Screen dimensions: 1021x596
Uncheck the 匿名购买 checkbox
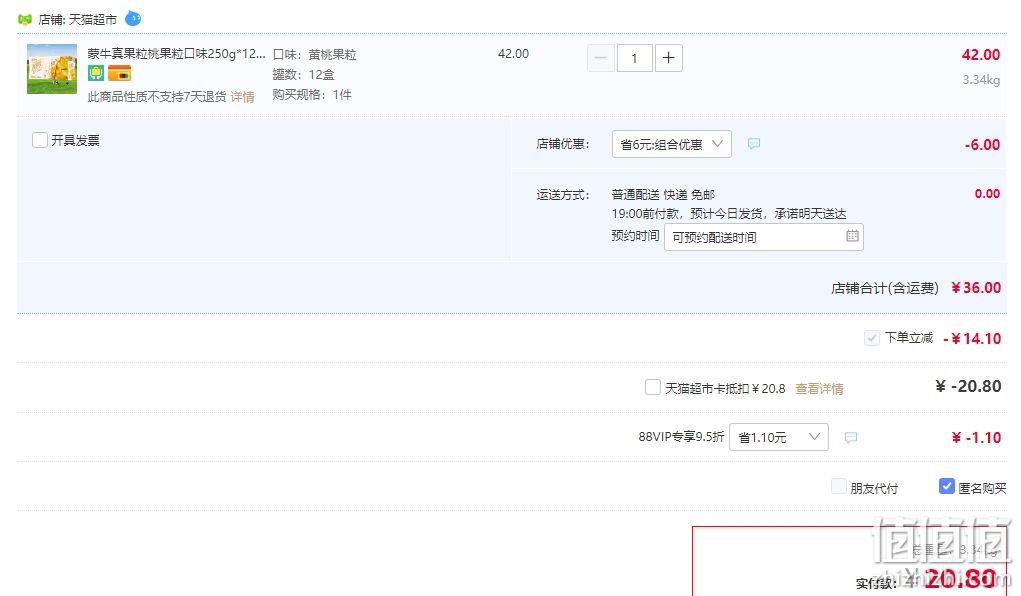[947, 487]
